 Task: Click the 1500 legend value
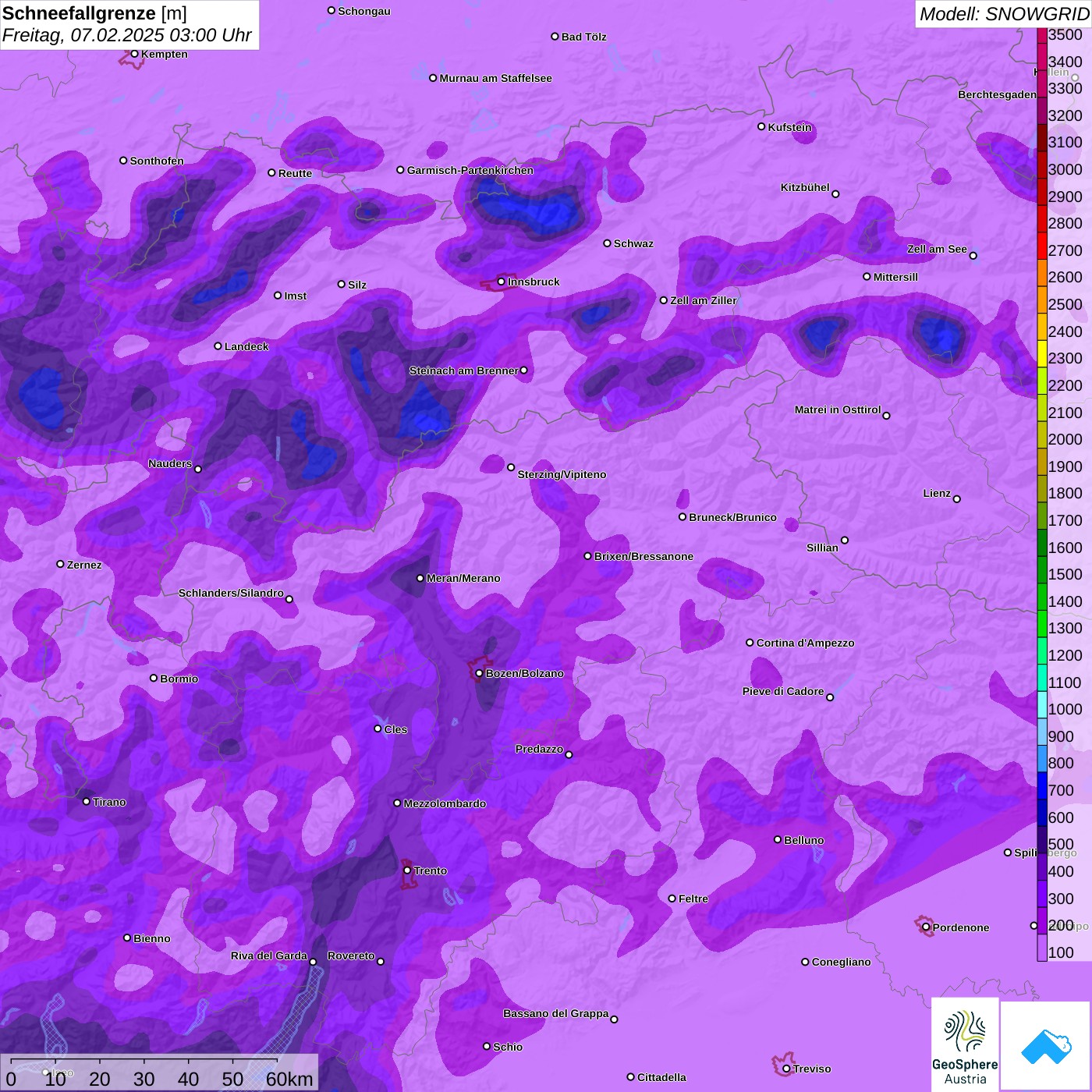(1065, 574)
